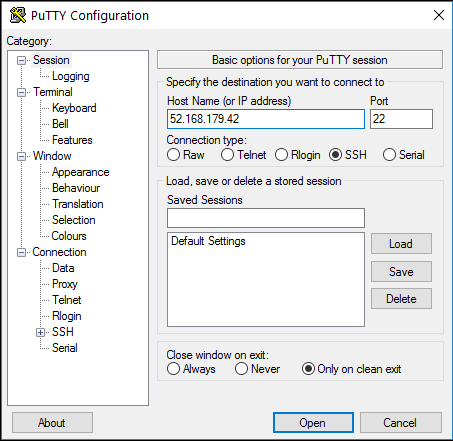453x441 pixels.
Task: Load the selected saved session
Action: [401, 244]
